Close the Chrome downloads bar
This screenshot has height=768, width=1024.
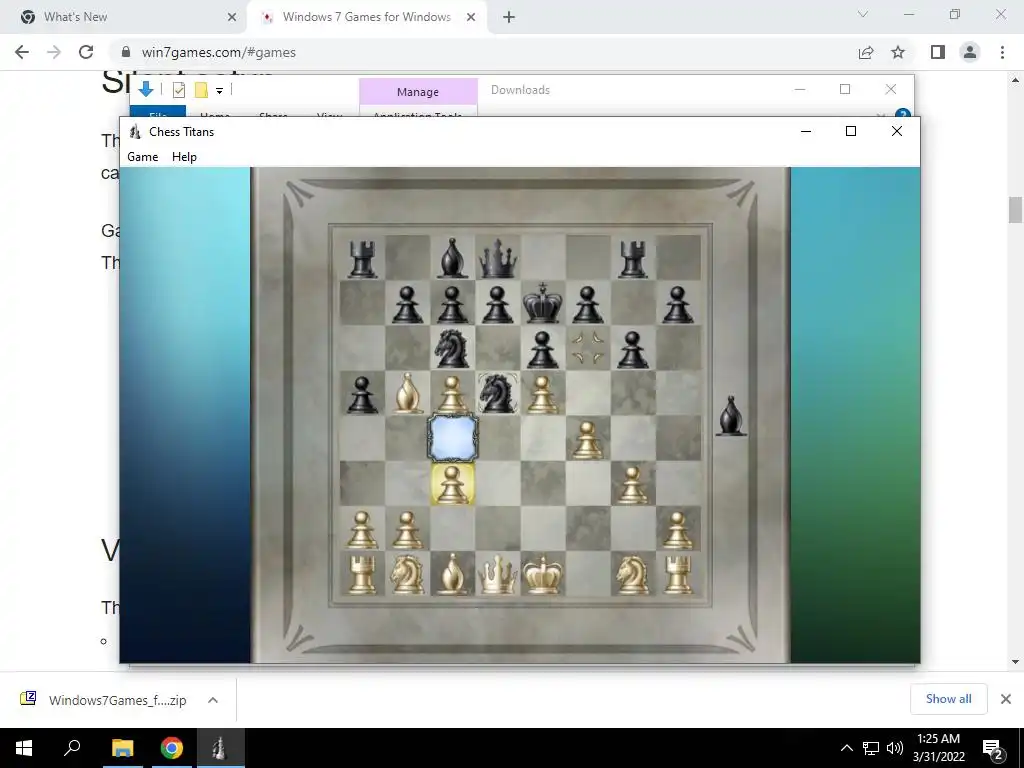[1006, 699]
